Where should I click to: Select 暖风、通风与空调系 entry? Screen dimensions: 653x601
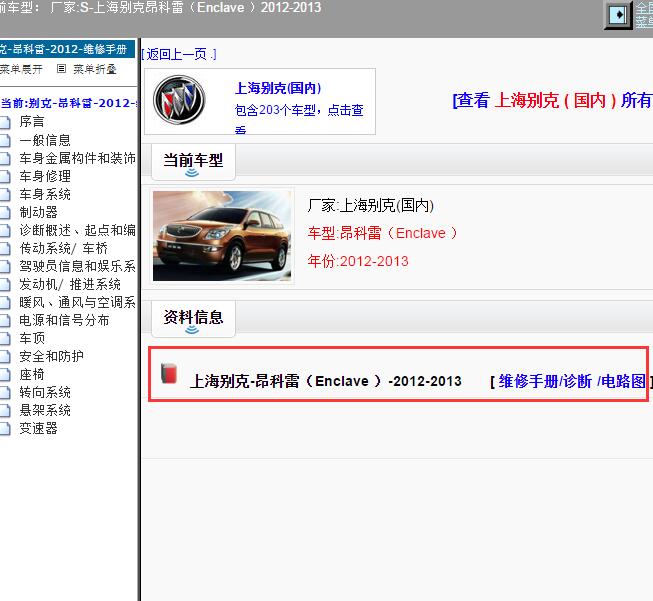[77, 302]
